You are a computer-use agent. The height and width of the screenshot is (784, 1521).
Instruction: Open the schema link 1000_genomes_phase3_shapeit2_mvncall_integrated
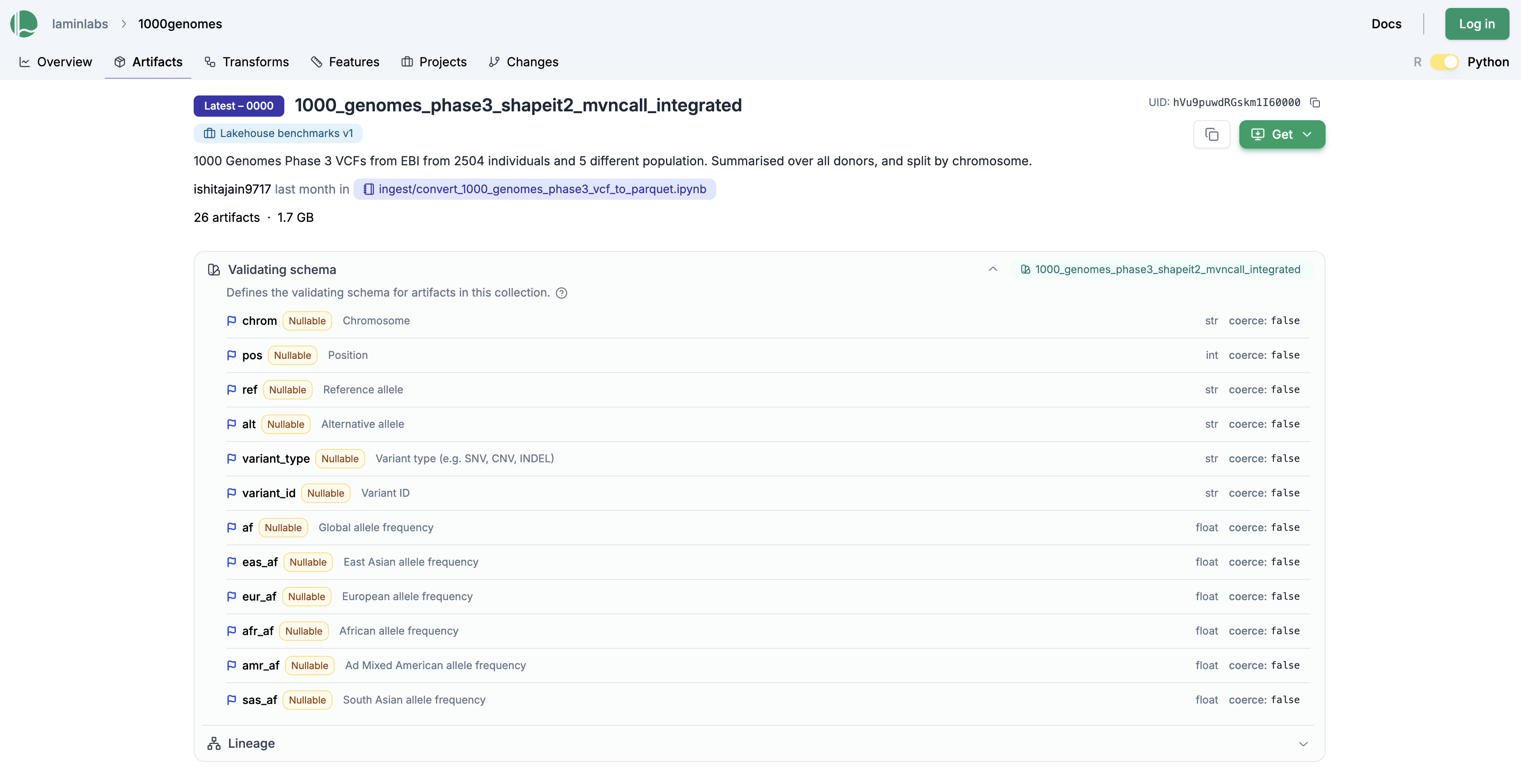(1161, 269)
